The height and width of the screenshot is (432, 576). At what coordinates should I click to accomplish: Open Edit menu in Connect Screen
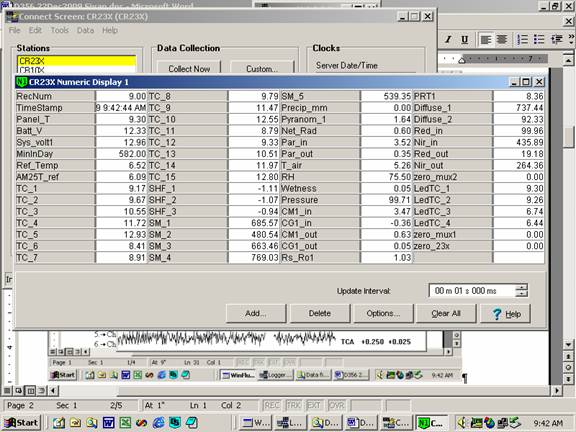point(35,30)
